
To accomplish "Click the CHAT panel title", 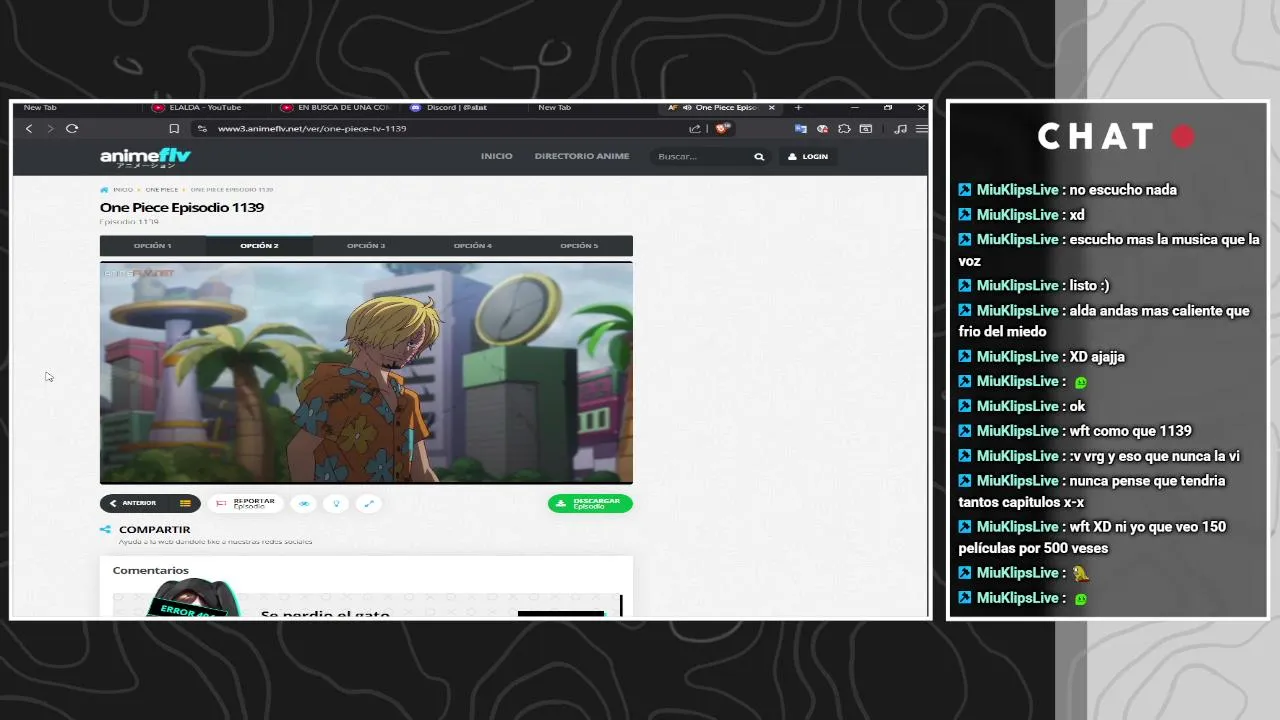I will pyautogui.click(x=1097, y=137).
